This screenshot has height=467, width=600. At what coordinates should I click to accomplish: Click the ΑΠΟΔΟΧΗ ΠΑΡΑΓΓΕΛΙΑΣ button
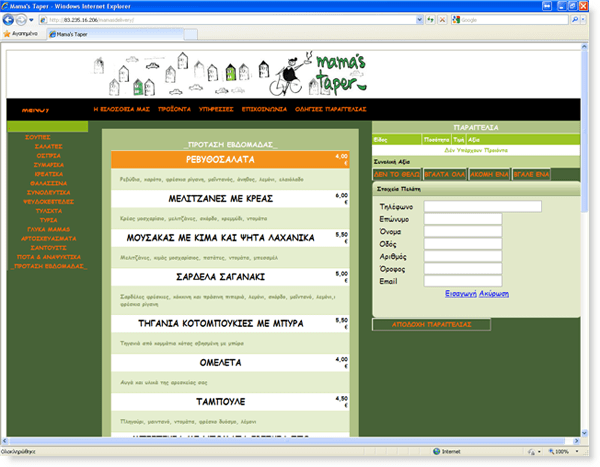[431, 325]
